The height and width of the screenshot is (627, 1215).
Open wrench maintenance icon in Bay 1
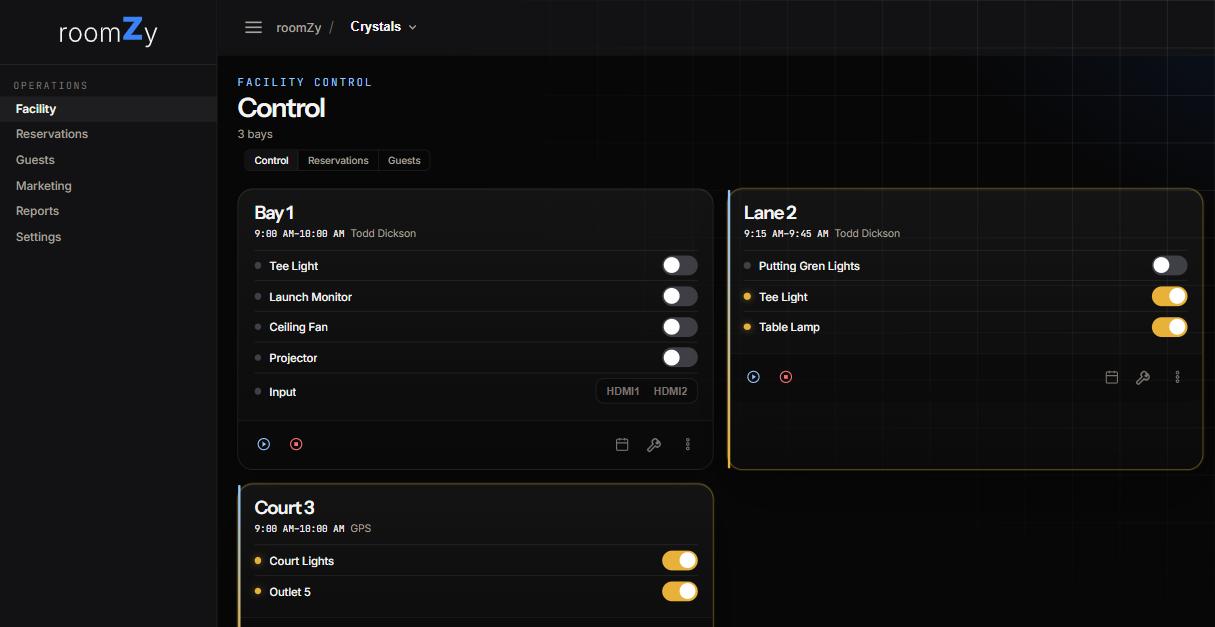tap(654, 445)
